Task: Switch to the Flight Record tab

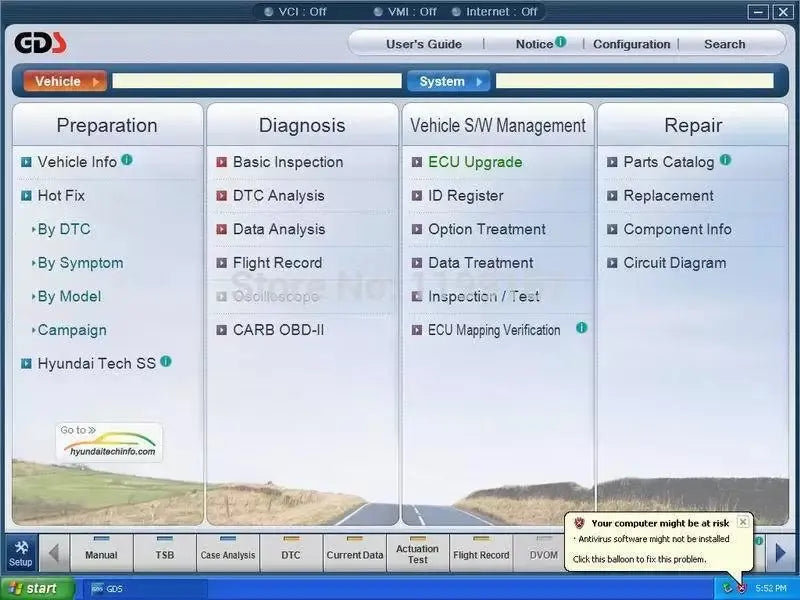Action: point(481,553)
